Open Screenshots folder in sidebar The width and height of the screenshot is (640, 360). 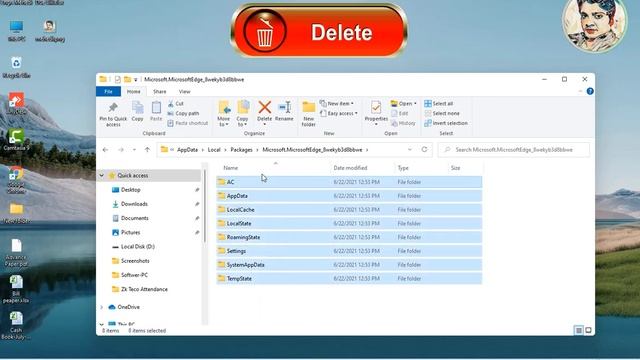pos(135,261)
